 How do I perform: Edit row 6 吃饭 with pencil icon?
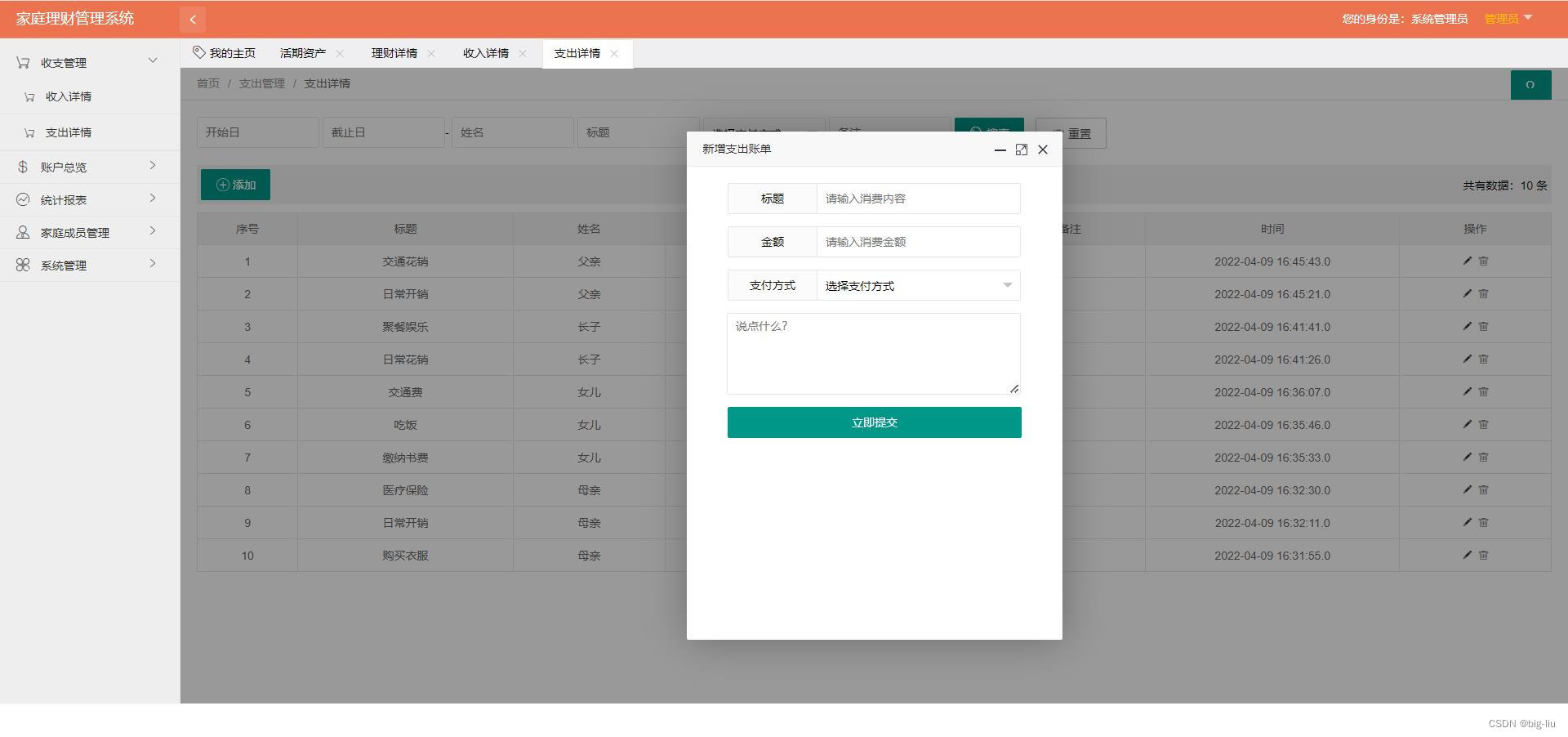[1467, 424]
